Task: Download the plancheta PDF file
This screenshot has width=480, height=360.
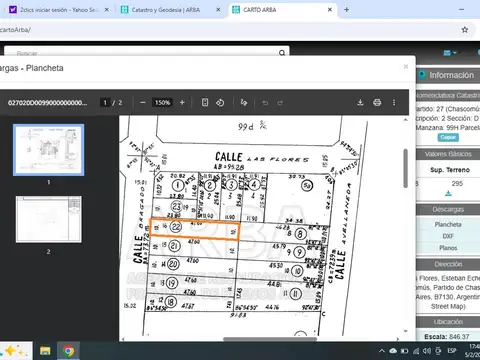Action: [x=360, y=102]
